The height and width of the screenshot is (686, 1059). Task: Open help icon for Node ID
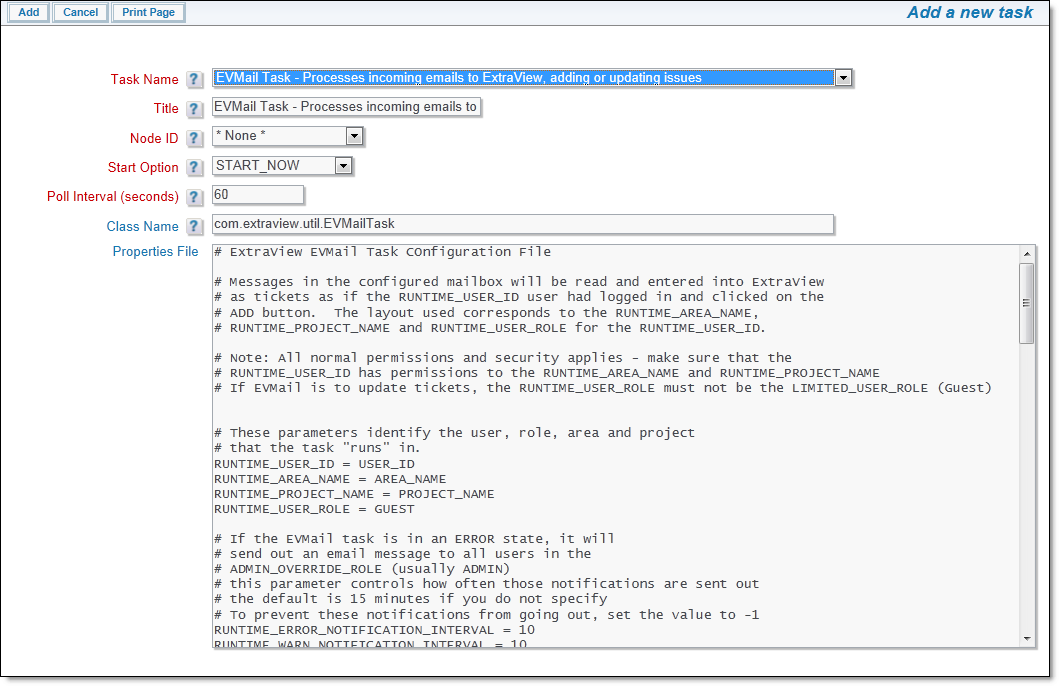pos(194,138)
